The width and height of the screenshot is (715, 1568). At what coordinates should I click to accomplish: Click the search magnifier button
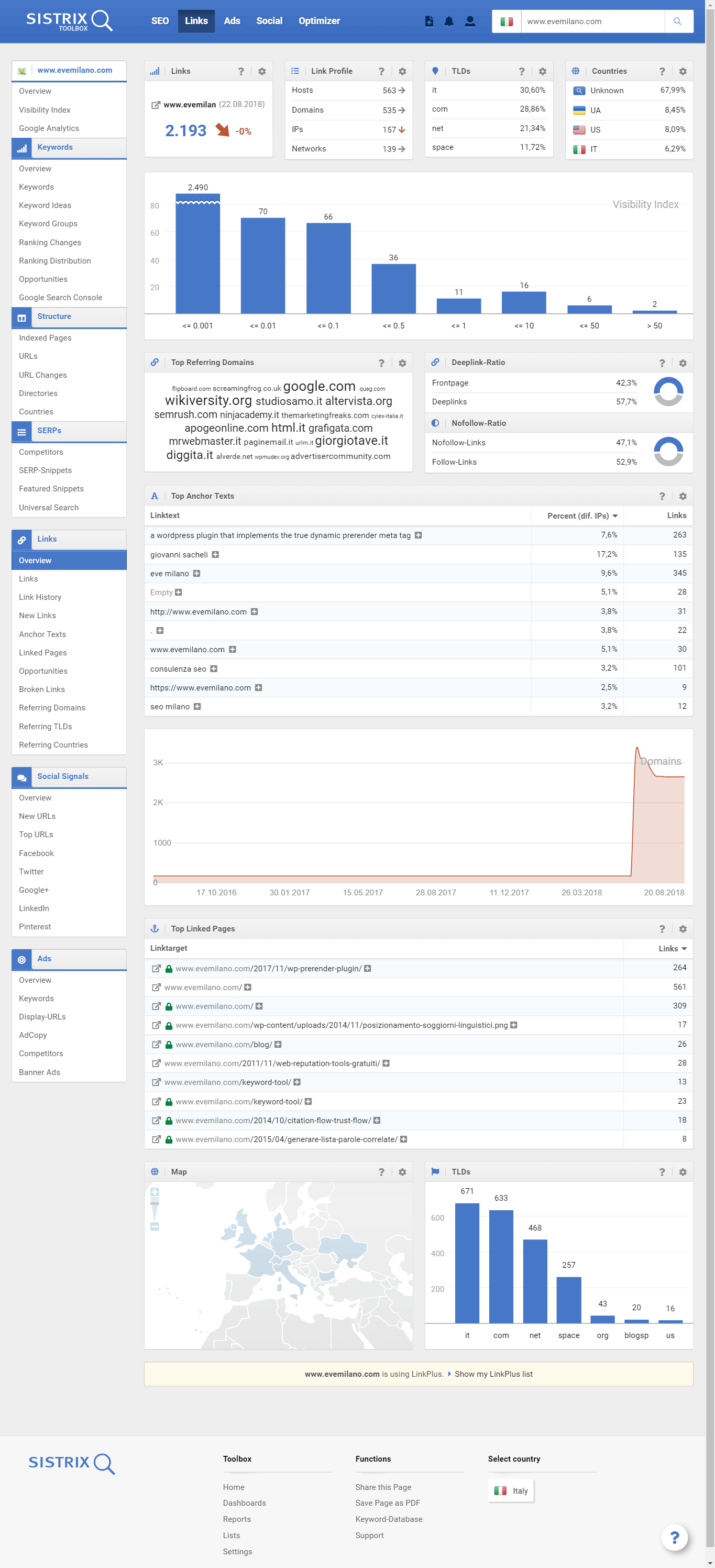tap(677, 21)
